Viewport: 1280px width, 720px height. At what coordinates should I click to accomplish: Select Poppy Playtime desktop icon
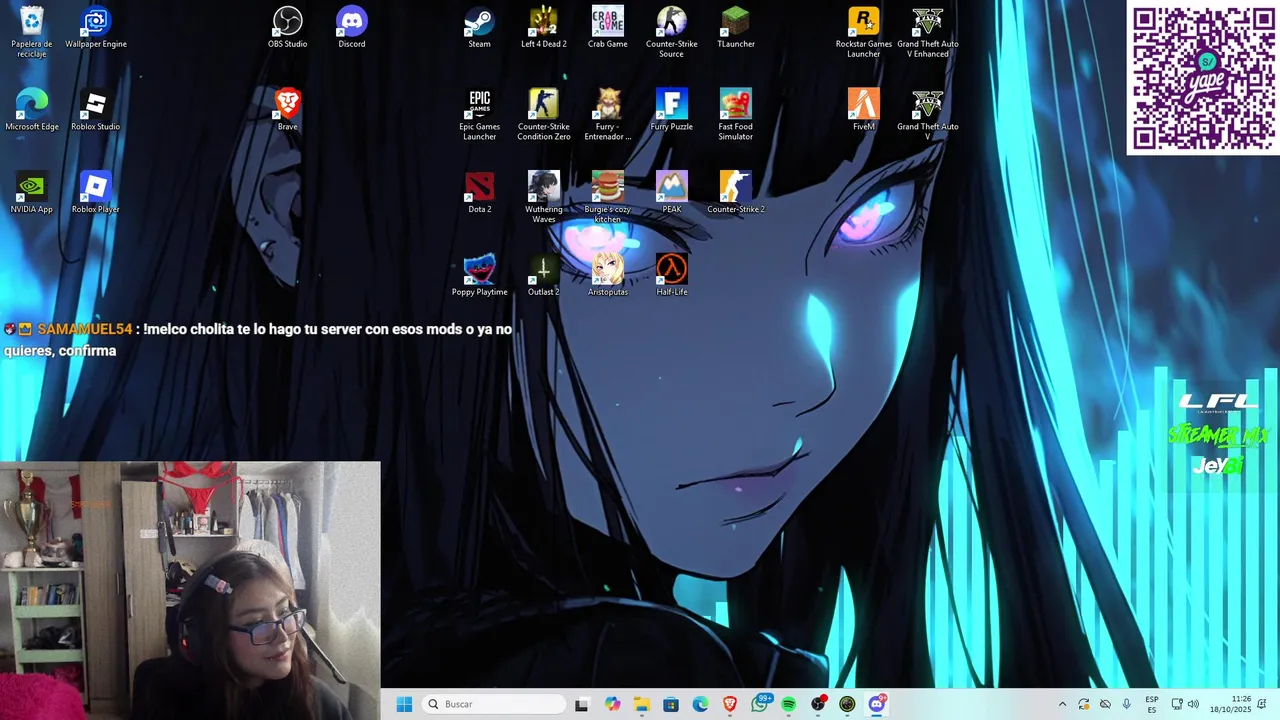coord(480,276)
